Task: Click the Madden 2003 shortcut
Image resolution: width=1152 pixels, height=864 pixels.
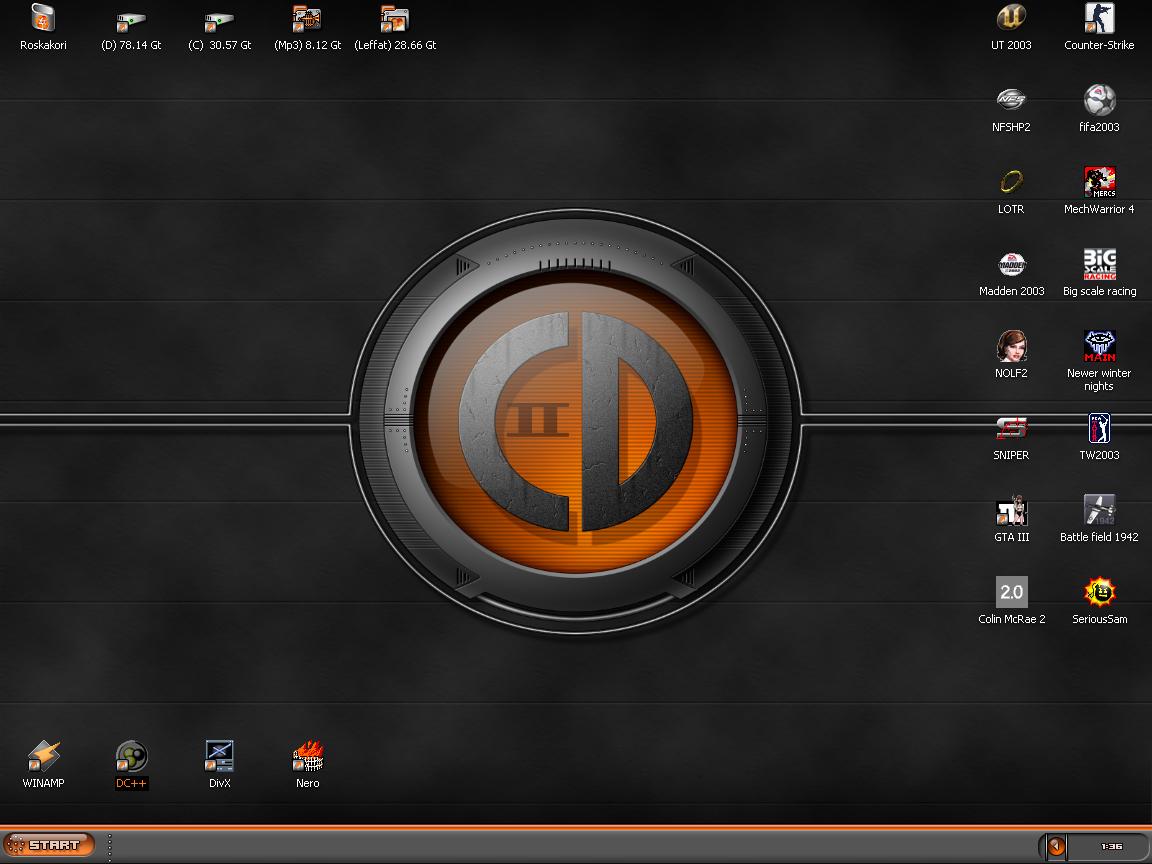Action: point(1011,265)
